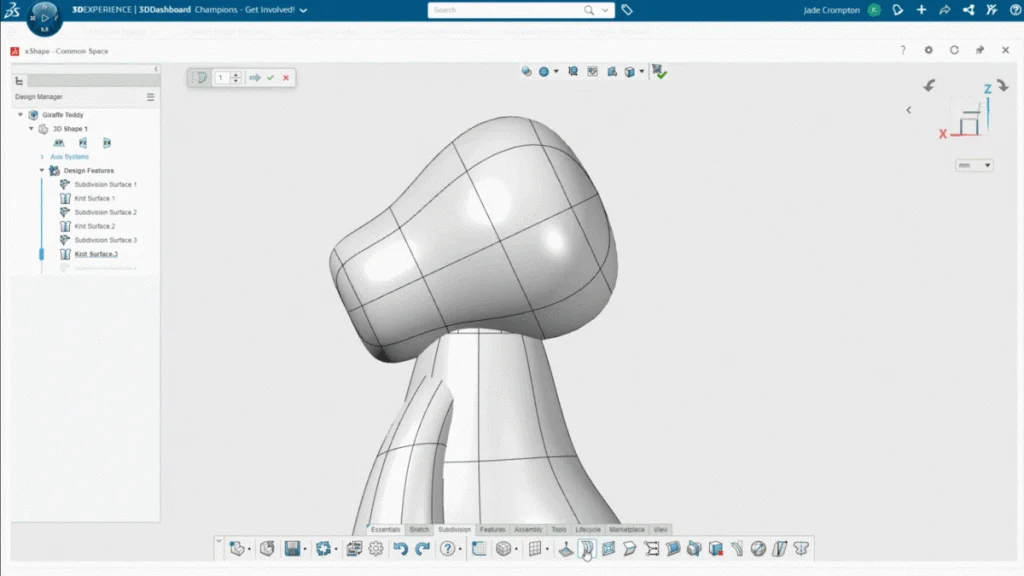Click the Redo arrow icon
The height and width of the screenshot is (576, 1024).
click(x=422, y=549)
